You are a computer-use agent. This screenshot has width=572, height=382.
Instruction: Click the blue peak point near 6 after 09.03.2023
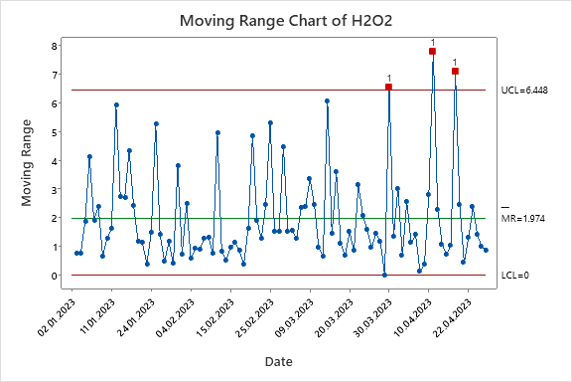[x=327, y=101]
